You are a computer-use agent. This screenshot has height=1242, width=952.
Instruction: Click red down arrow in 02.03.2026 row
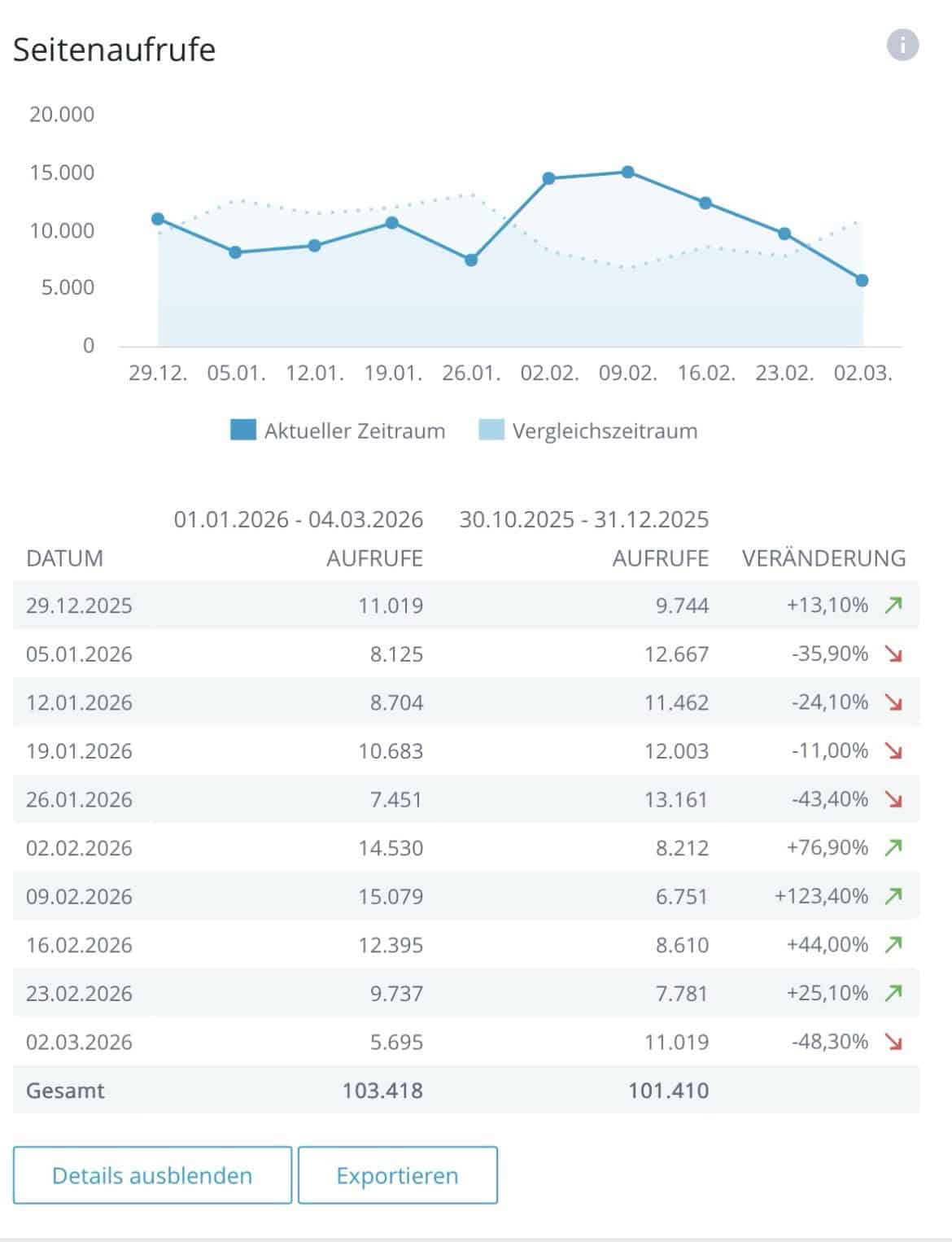[893, 1042]
